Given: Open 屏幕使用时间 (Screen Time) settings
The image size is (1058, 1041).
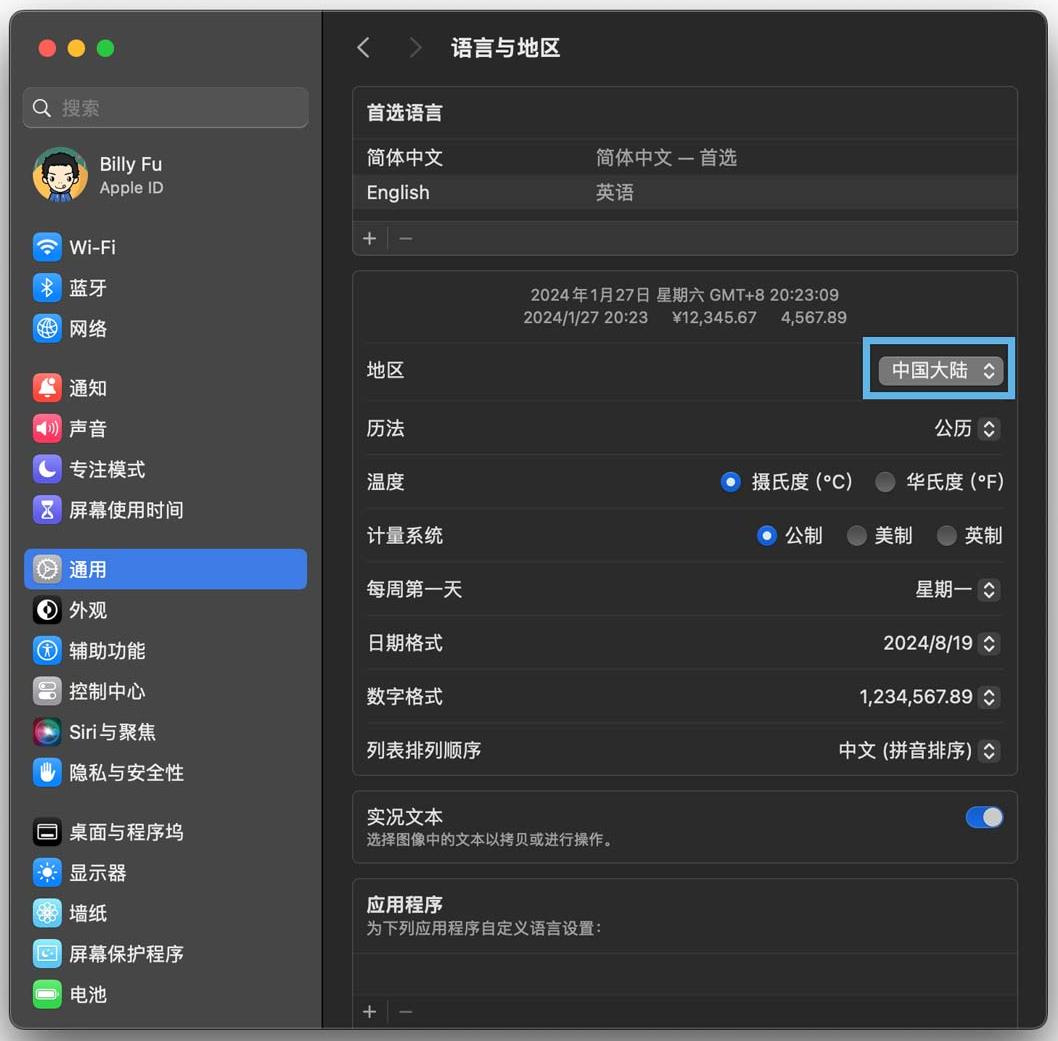Looking at the screenshot, I should tap(125, 510).
